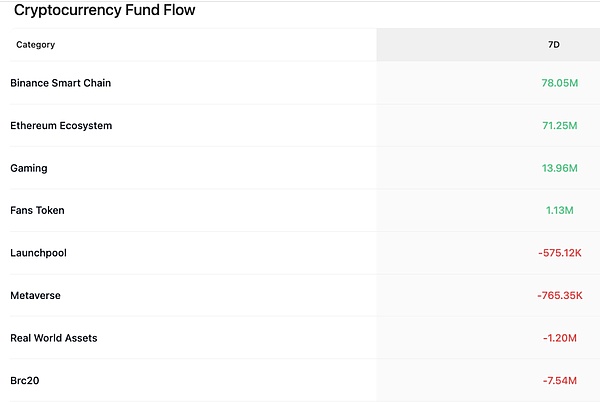Screen dimensions: 600x402
Task: Open the Binance Smart Chain category
Action: coord(60,83)
